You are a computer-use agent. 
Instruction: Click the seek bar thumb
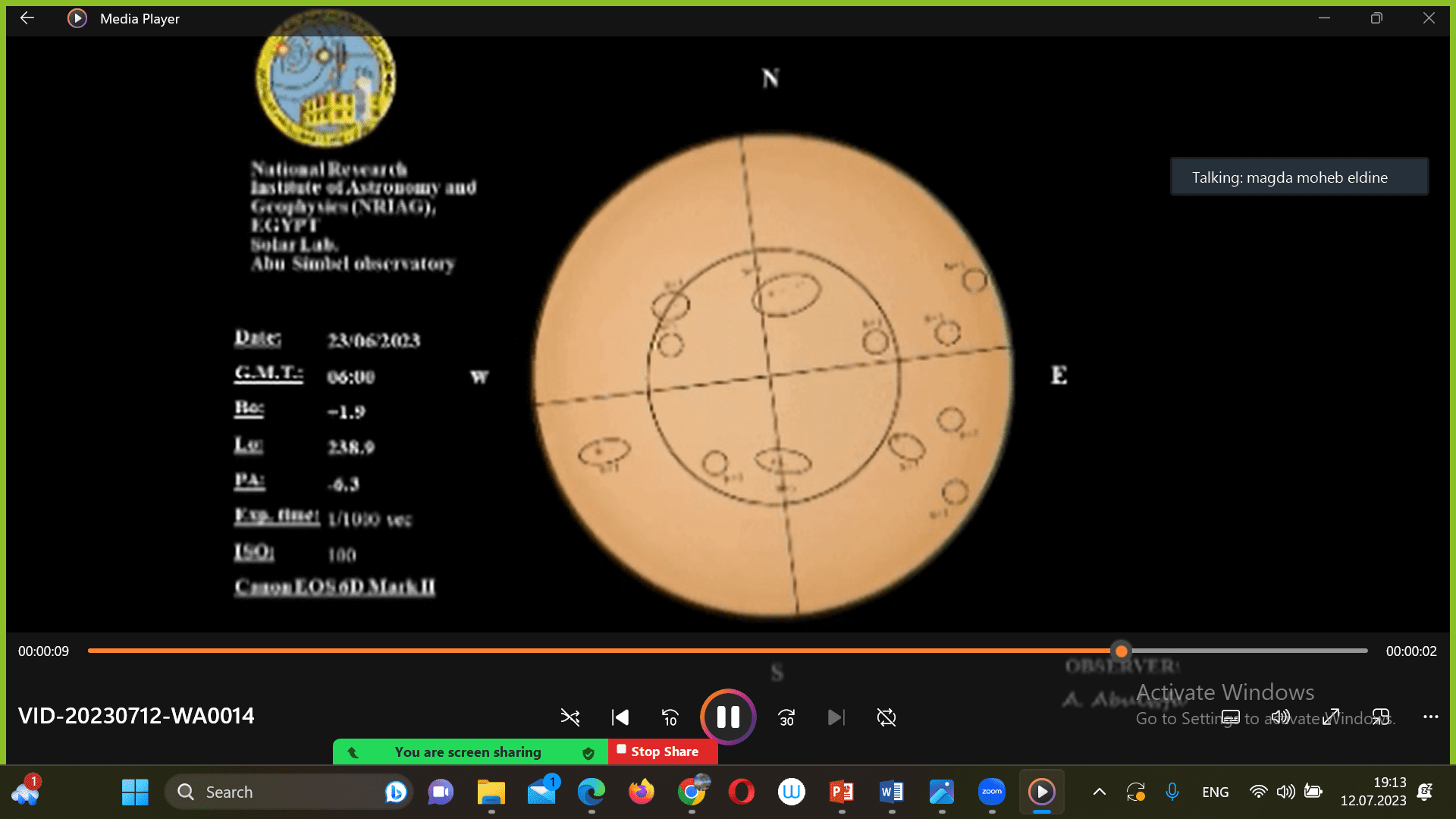click(1121, 651)
